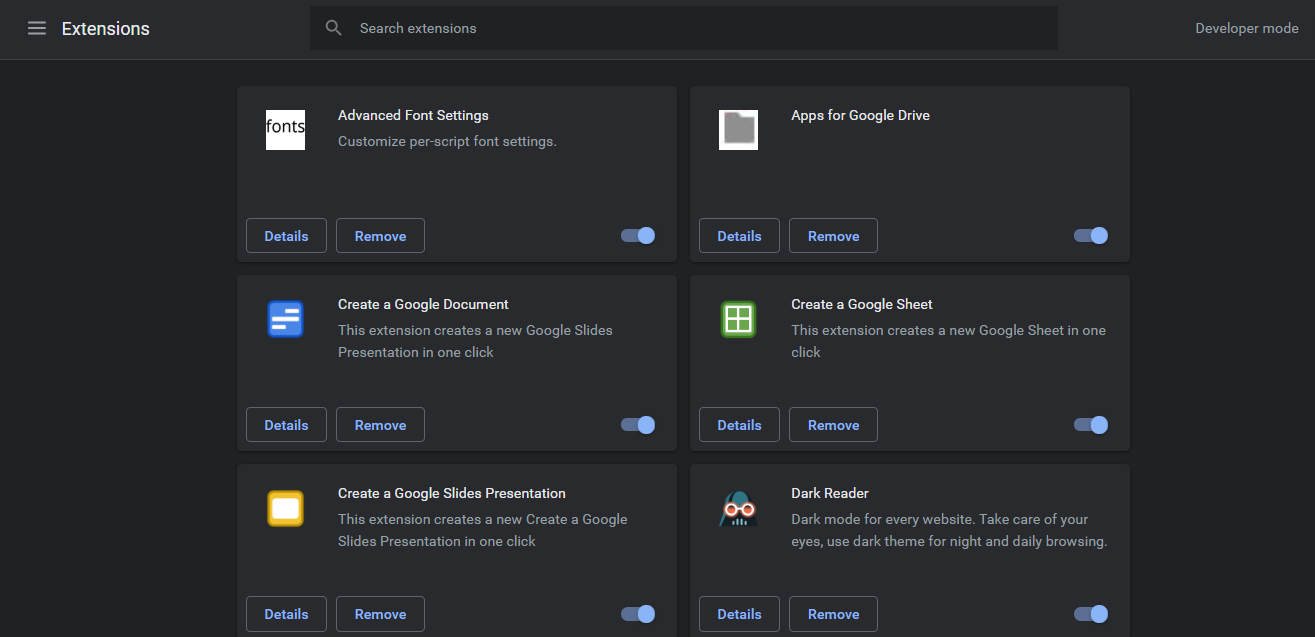Disable the Dark Reader extension toggle

1091,614
